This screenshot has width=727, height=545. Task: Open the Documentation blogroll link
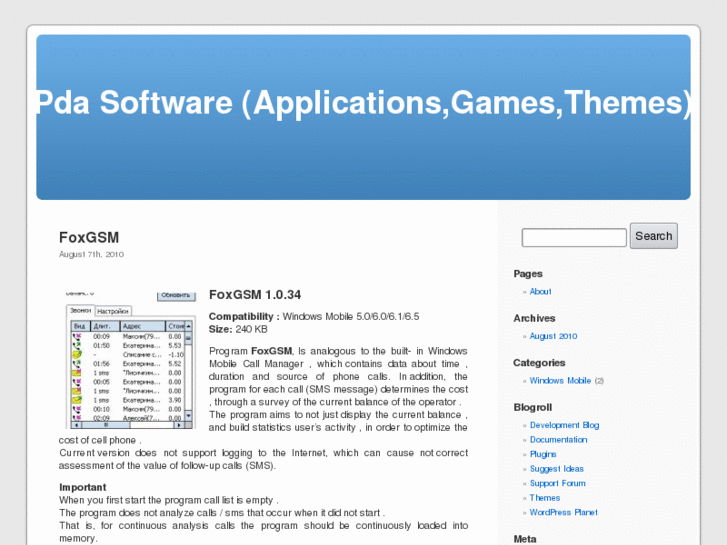click(558, 440)
